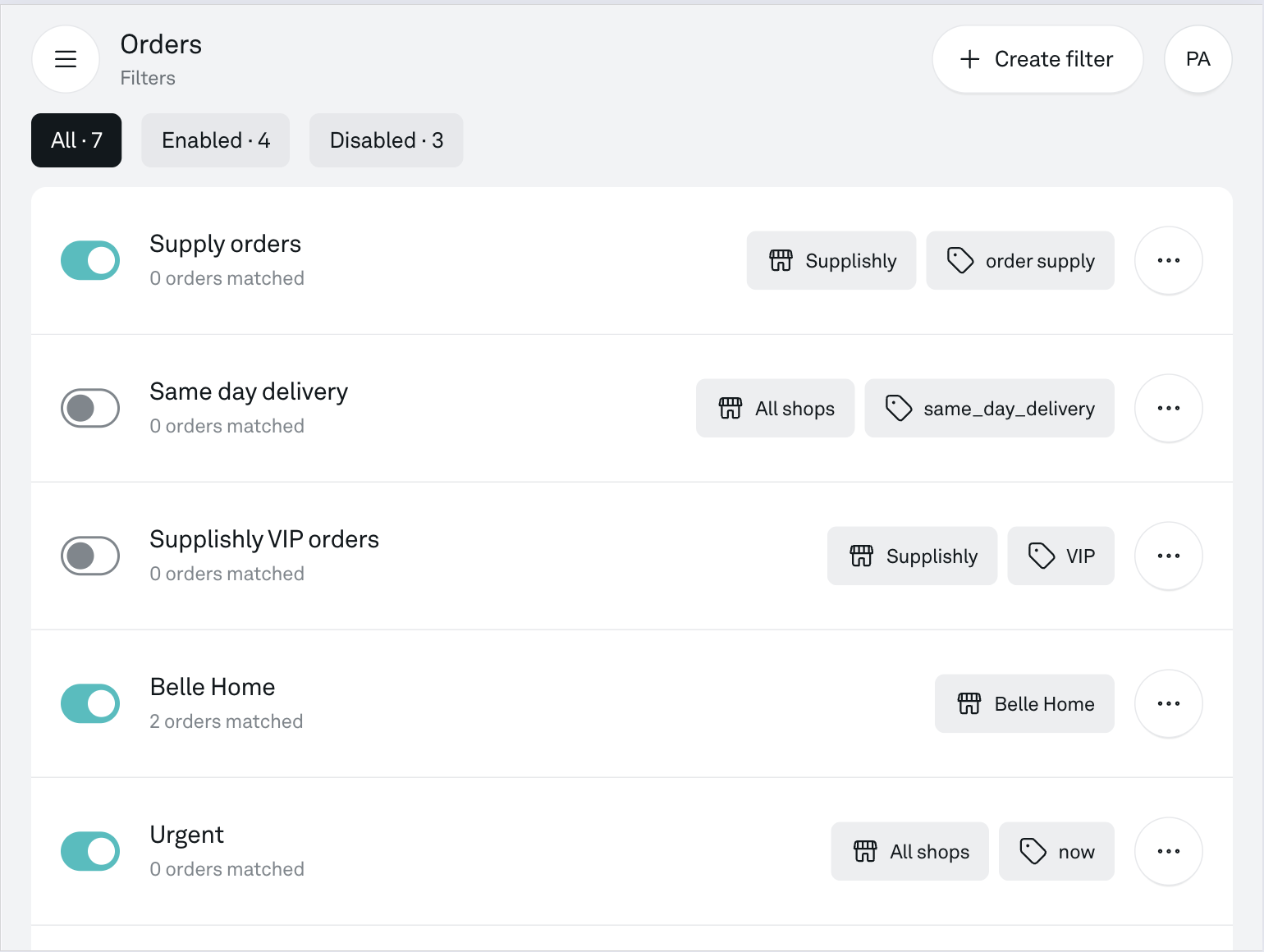This screenshot has width=1264, height=952.
Task: Click the order supply tag chip
Action: click(1019, 260)
